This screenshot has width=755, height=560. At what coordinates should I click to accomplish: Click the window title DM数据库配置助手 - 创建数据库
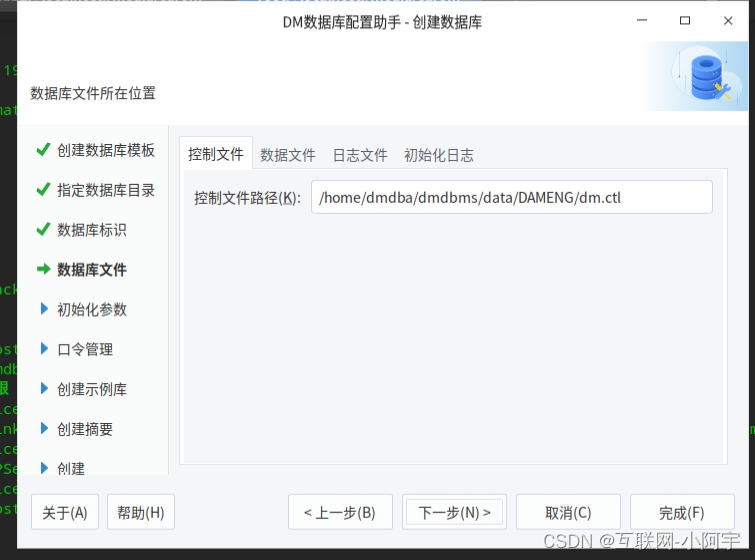point(382,22)
